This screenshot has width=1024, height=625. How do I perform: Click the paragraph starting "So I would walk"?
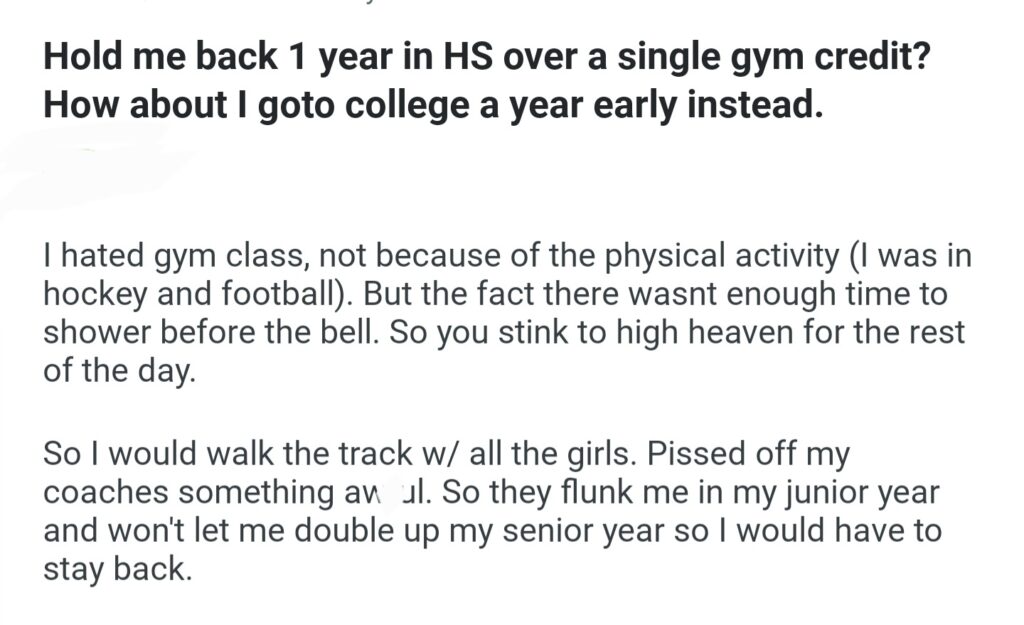click(x=492, y=511)
